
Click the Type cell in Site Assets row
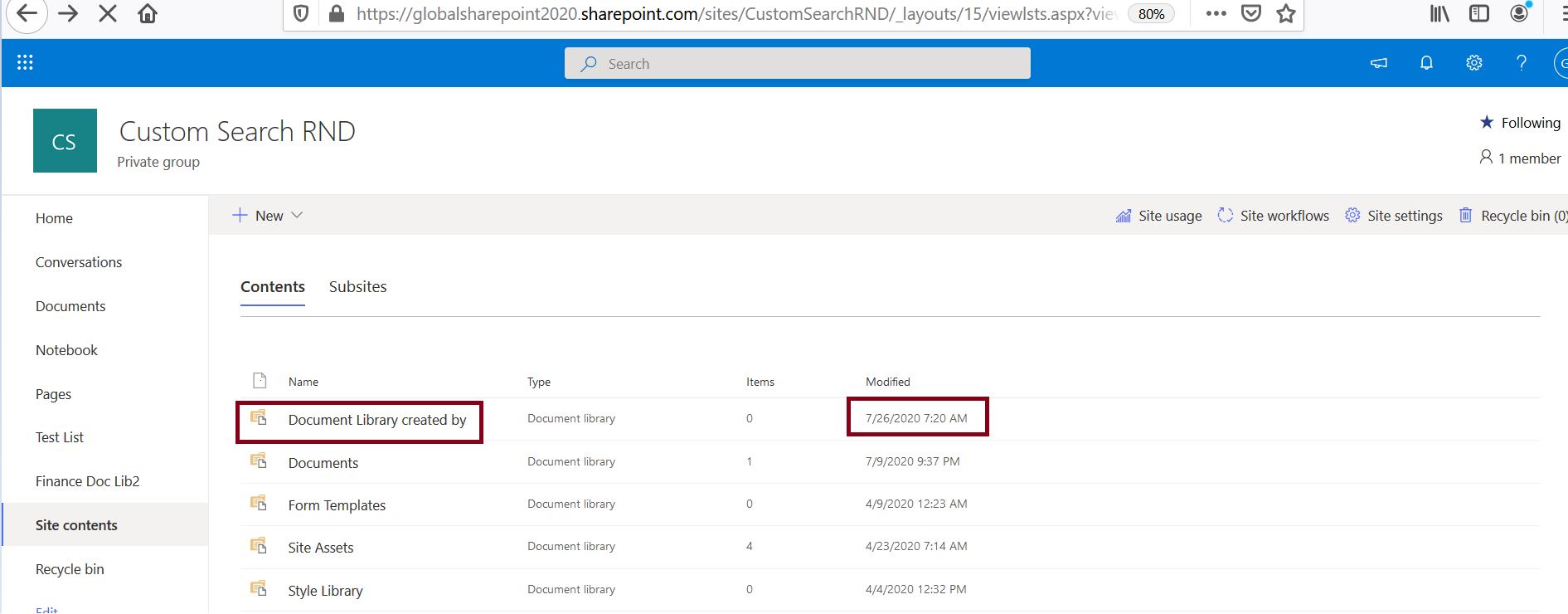click(571, 546)
